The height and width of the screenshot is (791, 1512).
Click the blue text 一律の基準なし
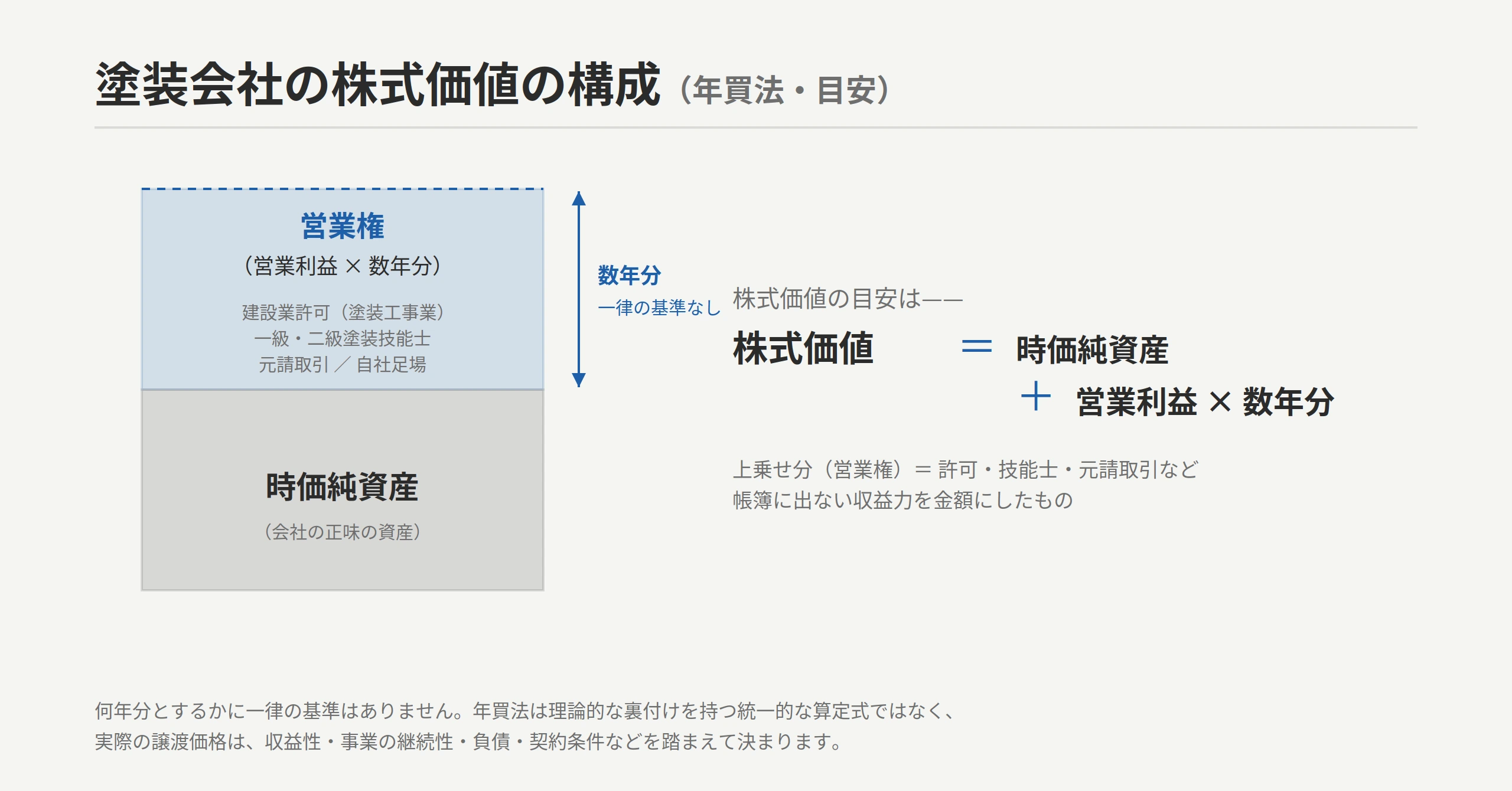pyautogui.click(x=659, y=308)
